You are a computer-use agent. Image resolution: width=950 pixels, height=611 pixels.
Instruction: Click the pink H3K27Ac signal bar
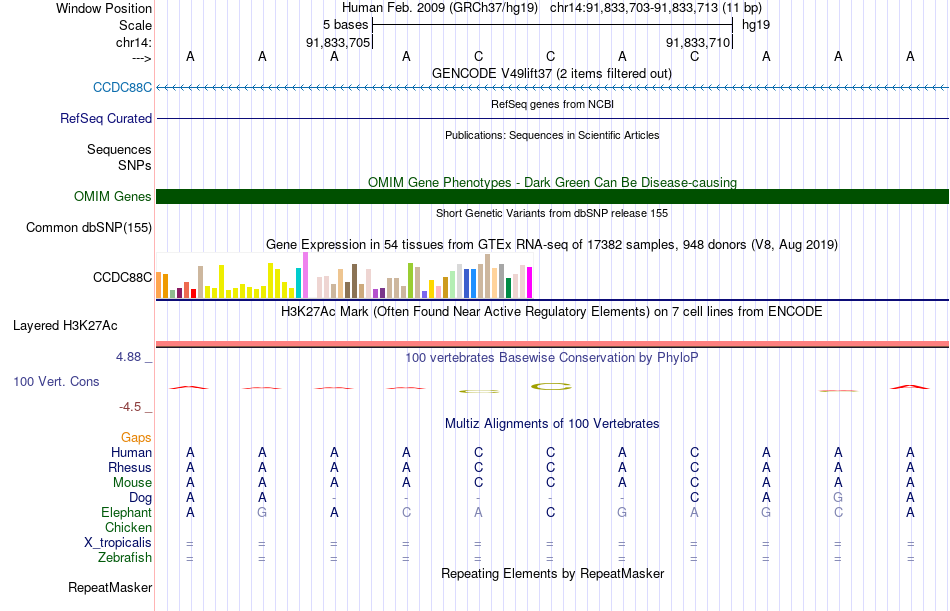(x=552, y=344)
